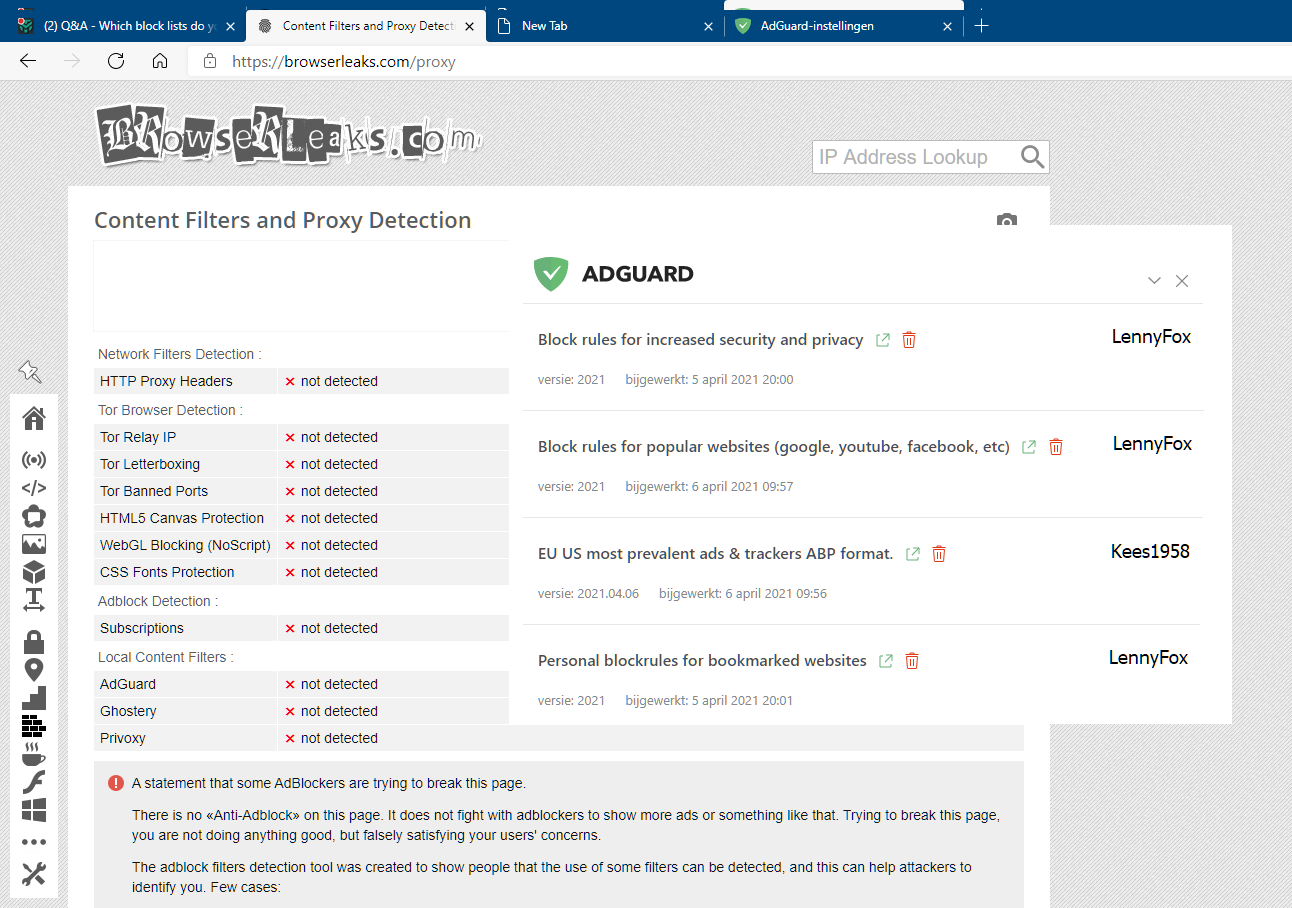Open the wrench and screwdriver tools icon
The width and height of the screenshot is (1292, 908).
(34, 874)
